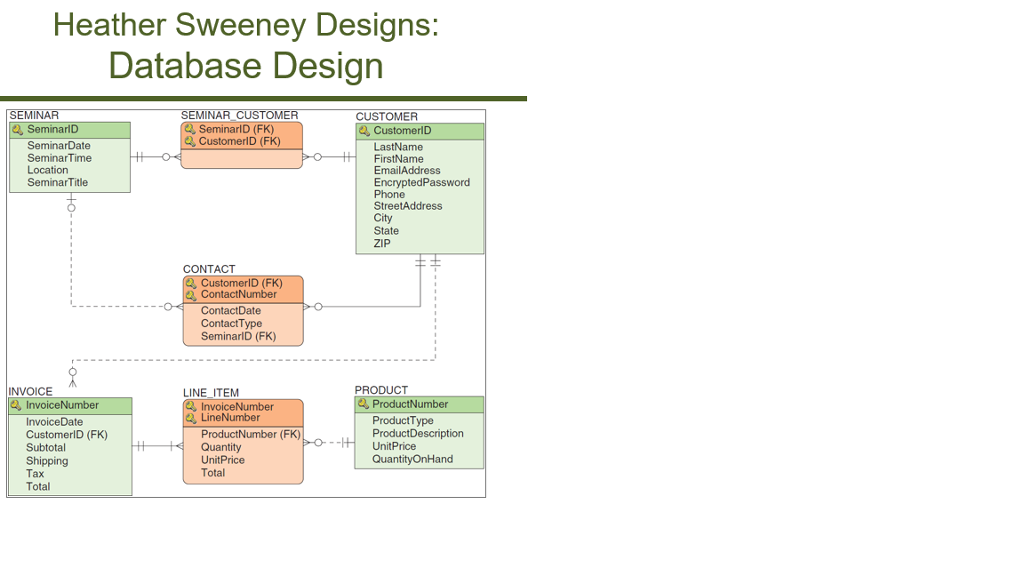Click the key icon beside InvoiceNumber in INVOICE
The height and width of the screenshot is (576, 1024).
[14, 405]
